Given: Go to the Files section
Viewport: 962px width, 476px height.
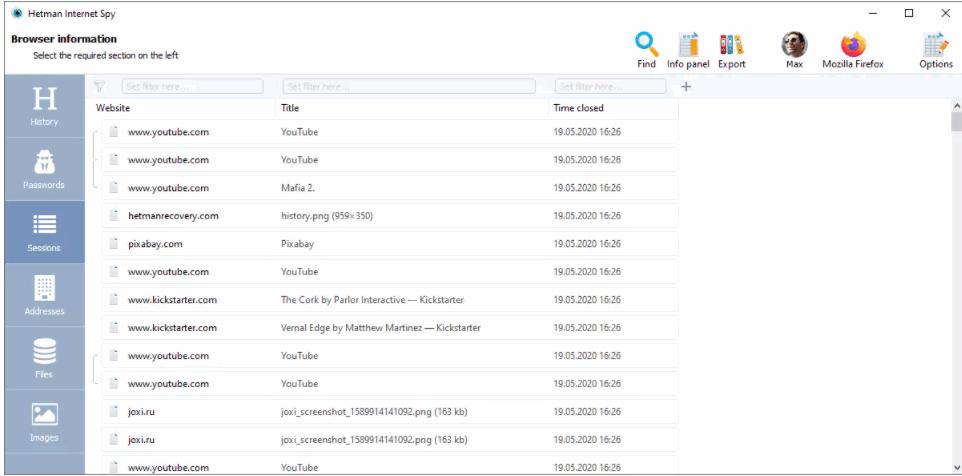Looking at the screenshot, I should pos(44,359).
